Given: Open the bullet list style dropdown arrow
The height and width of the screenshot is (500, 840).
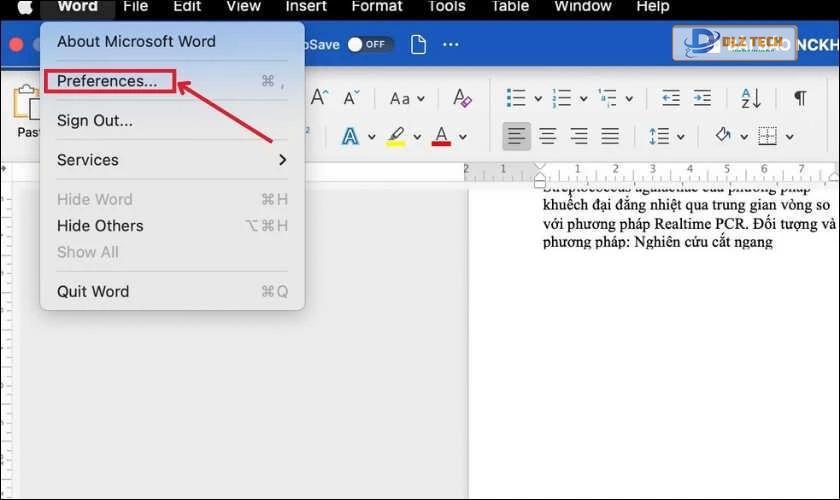Looking at the screenshot, I should 538,99.
